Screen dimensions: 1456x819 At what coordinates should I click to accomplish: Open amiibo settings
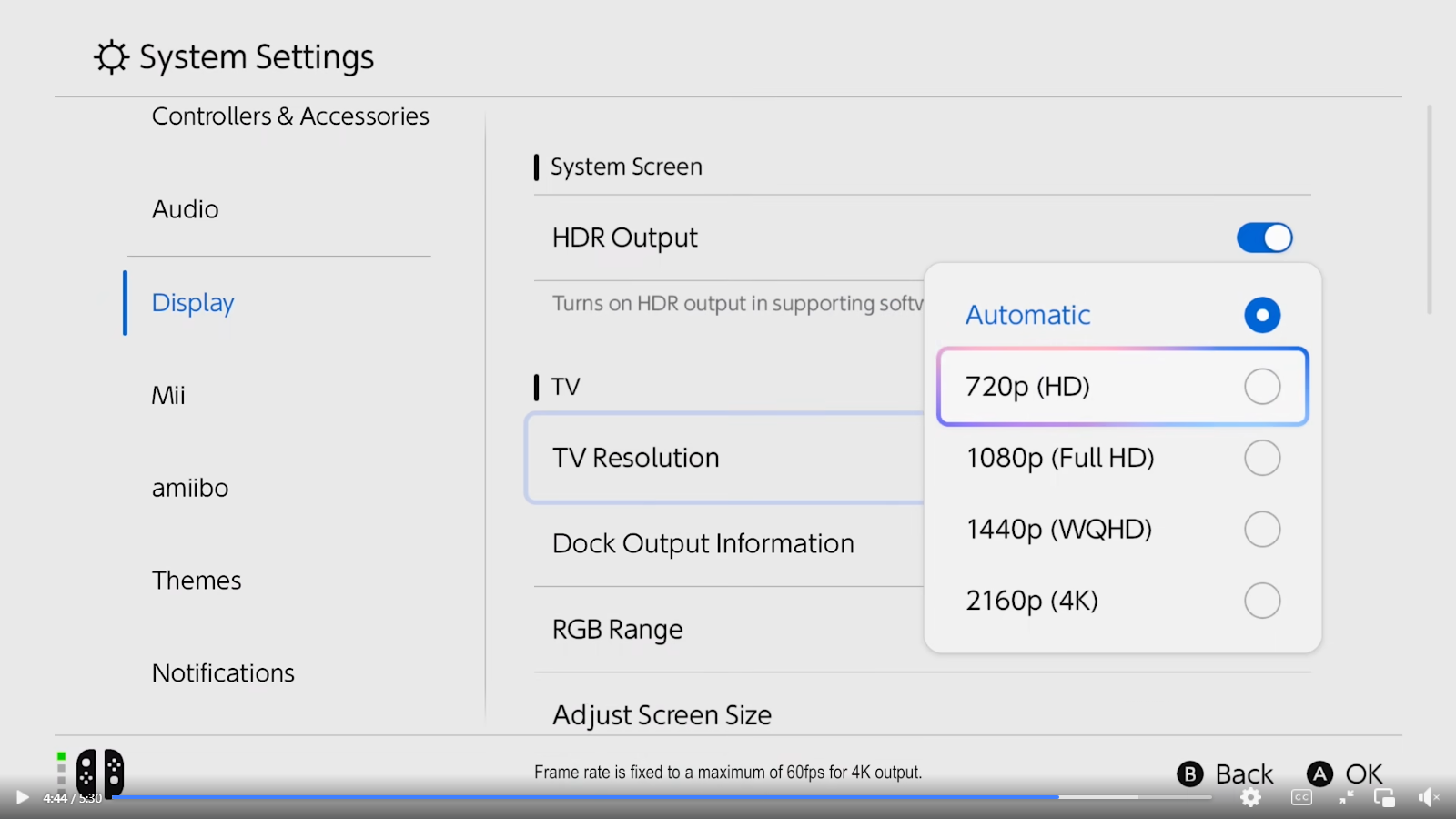pos(190,488)
